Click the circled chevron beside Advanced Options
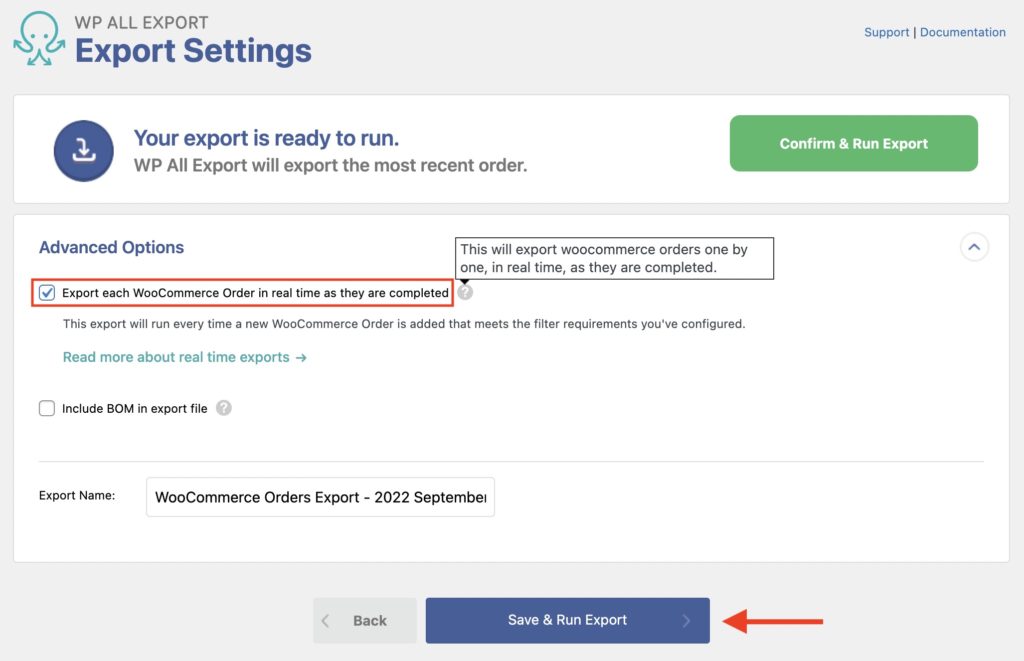Screen dimensions: 1024x661 click(x=974, y=247)
